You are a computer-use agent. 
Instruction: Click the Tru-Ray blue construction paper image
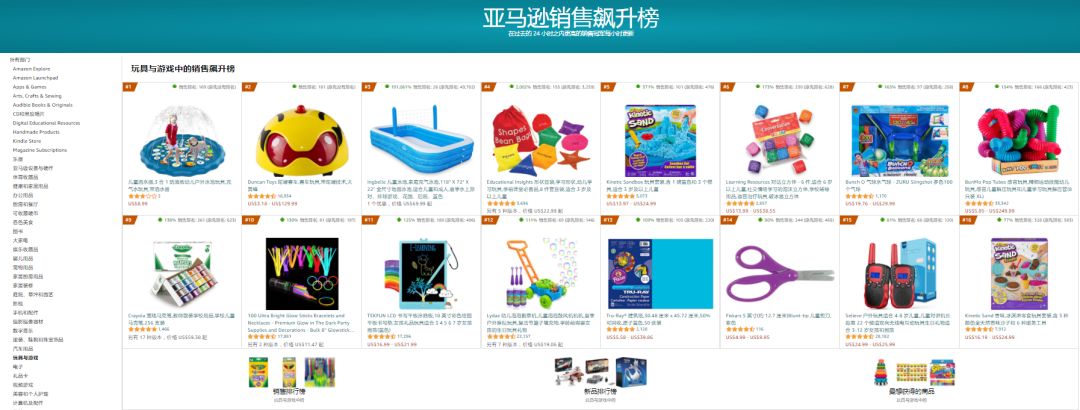pos(660,274)
